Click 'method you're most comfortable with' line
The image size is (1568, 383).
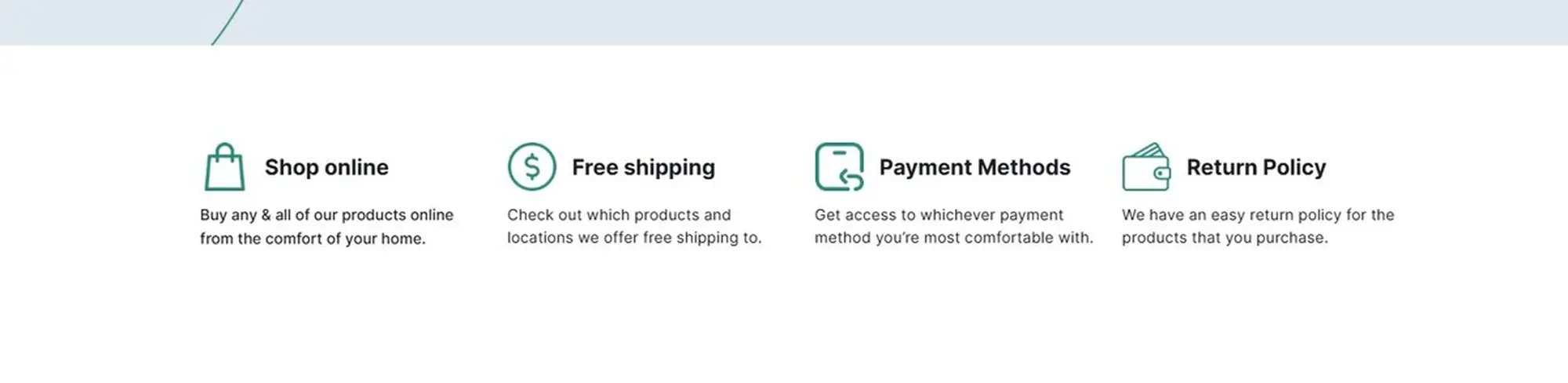coord(953,238)
